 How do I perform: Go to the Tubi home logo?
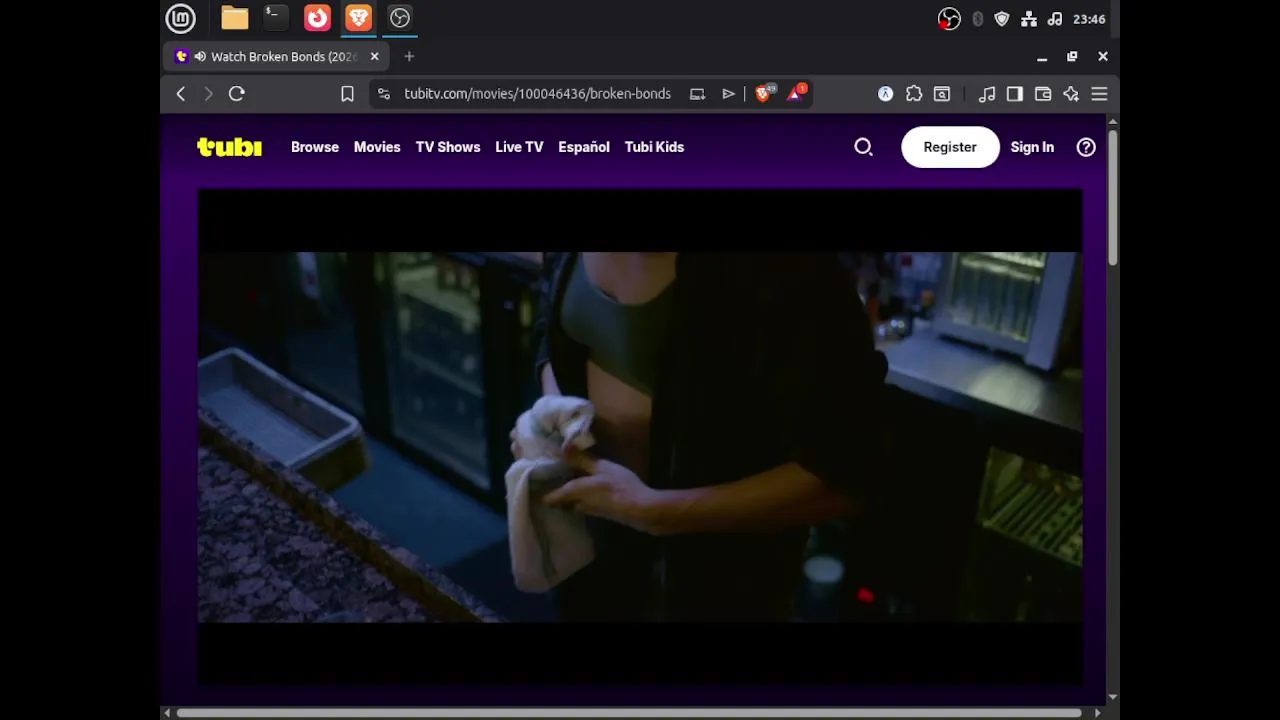tap(229, 147)
